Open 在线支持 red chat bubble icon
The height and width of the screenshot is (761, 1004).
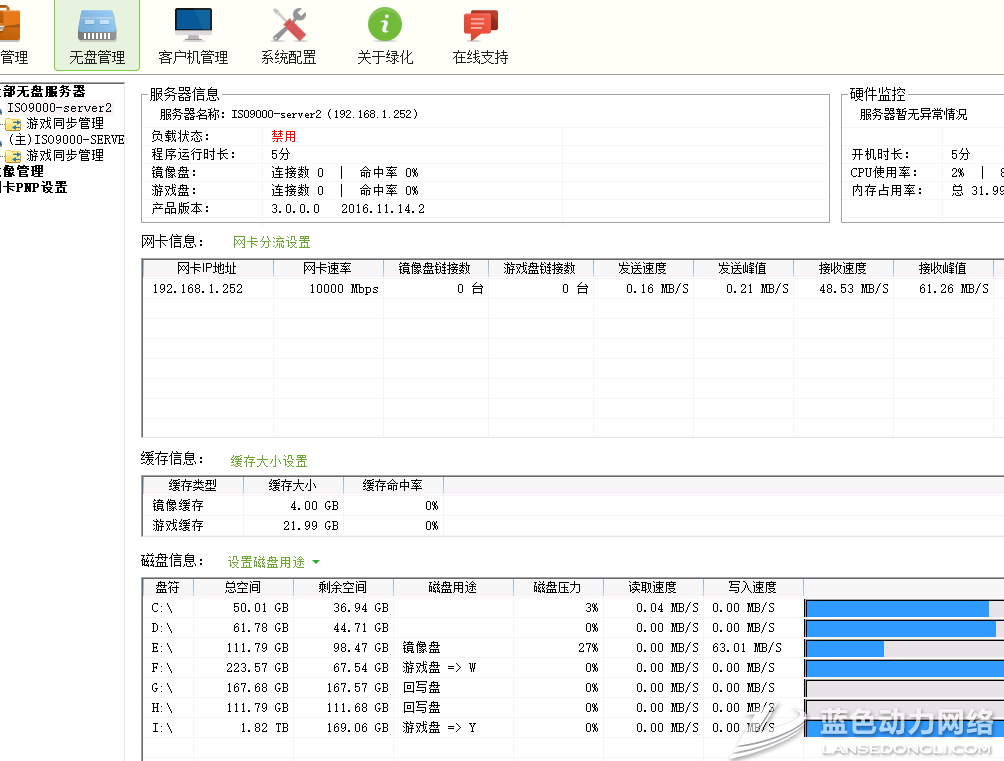[x=480, y=27]
